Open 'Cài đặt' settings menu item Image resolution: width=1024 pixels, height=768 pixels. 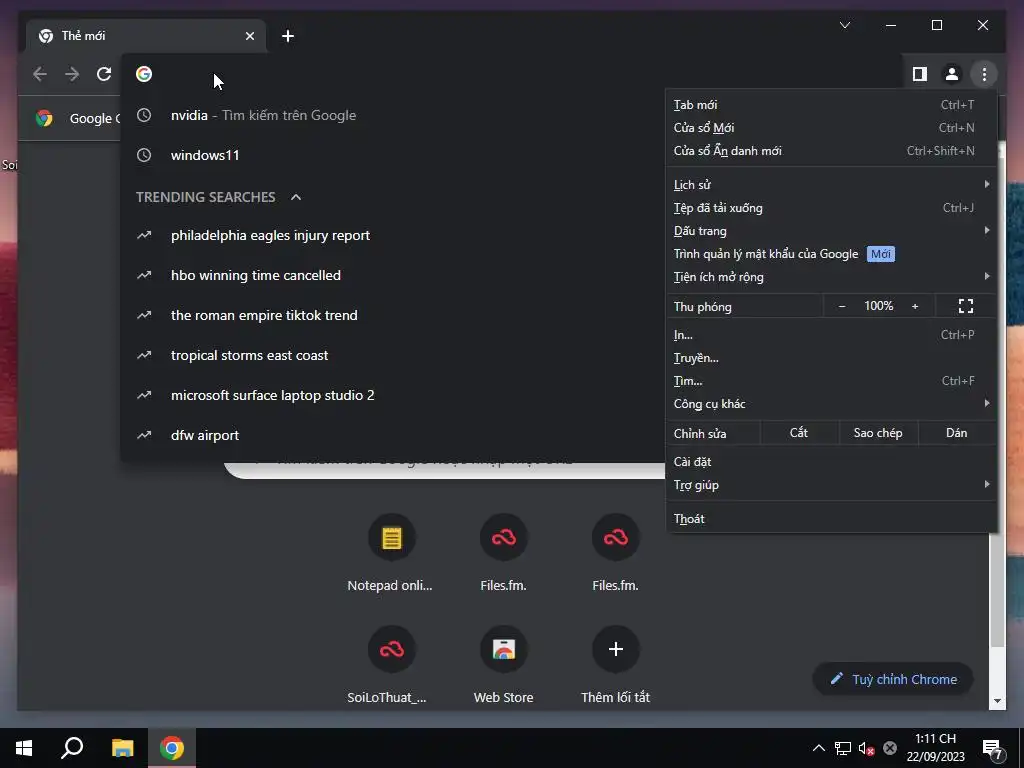[x=831, y=462]
